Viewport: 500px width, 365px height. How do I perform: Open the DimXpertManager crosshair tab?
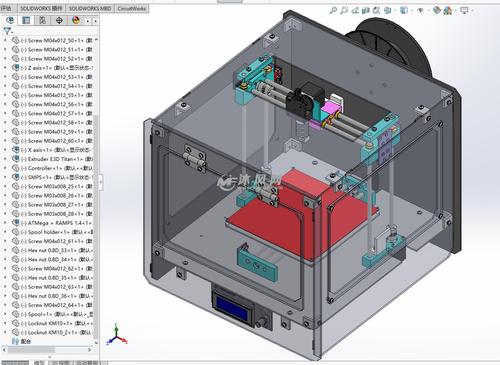59,21
